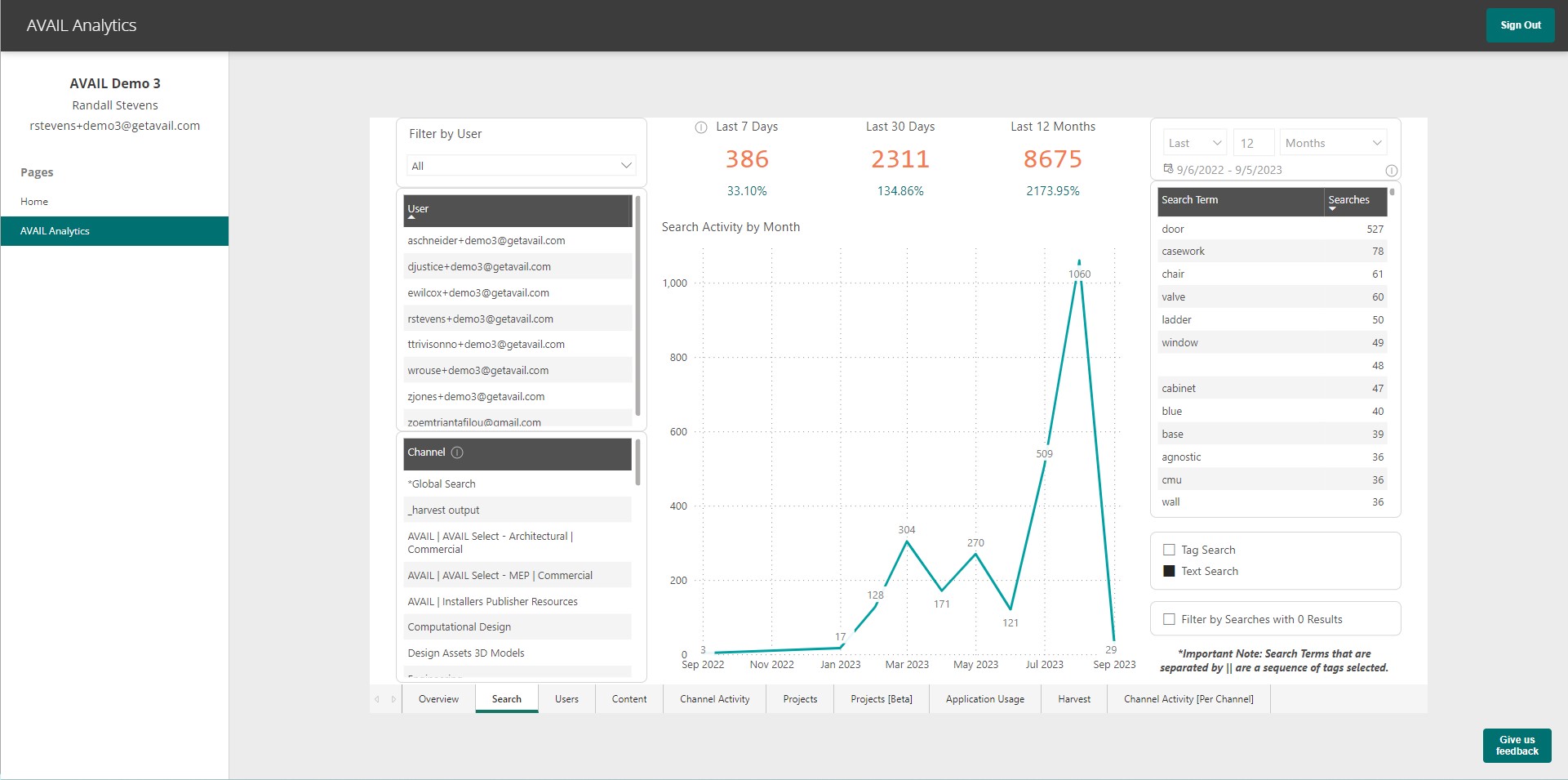The height and width of the screenshot is (780, 1568).
Task: Open the Last relative date dropdown
Action: point(1195,143)
